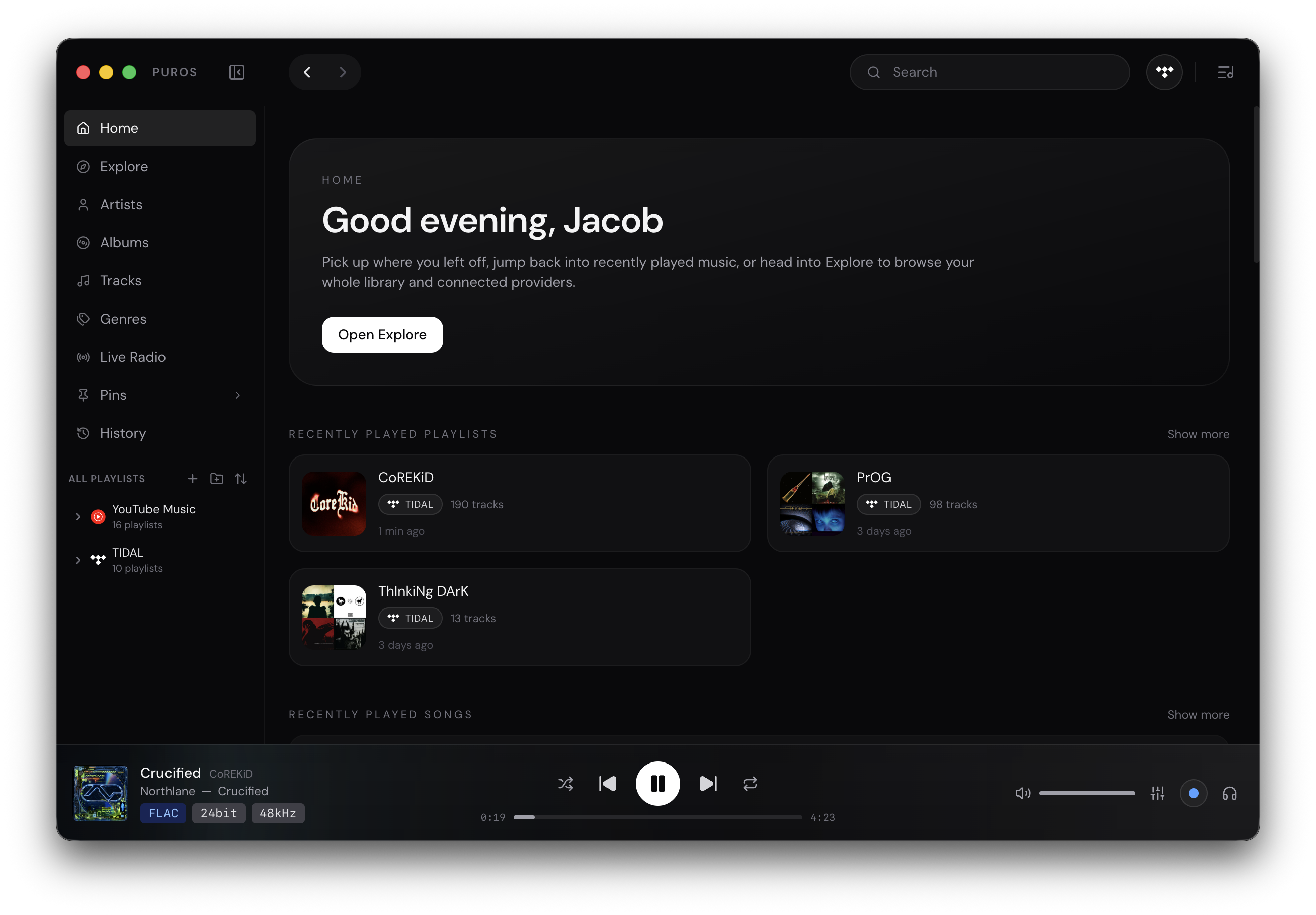This screenshot has width=1316, height=915.
Task: Go to Artists in sidebar
Action: tap(160, 205)
